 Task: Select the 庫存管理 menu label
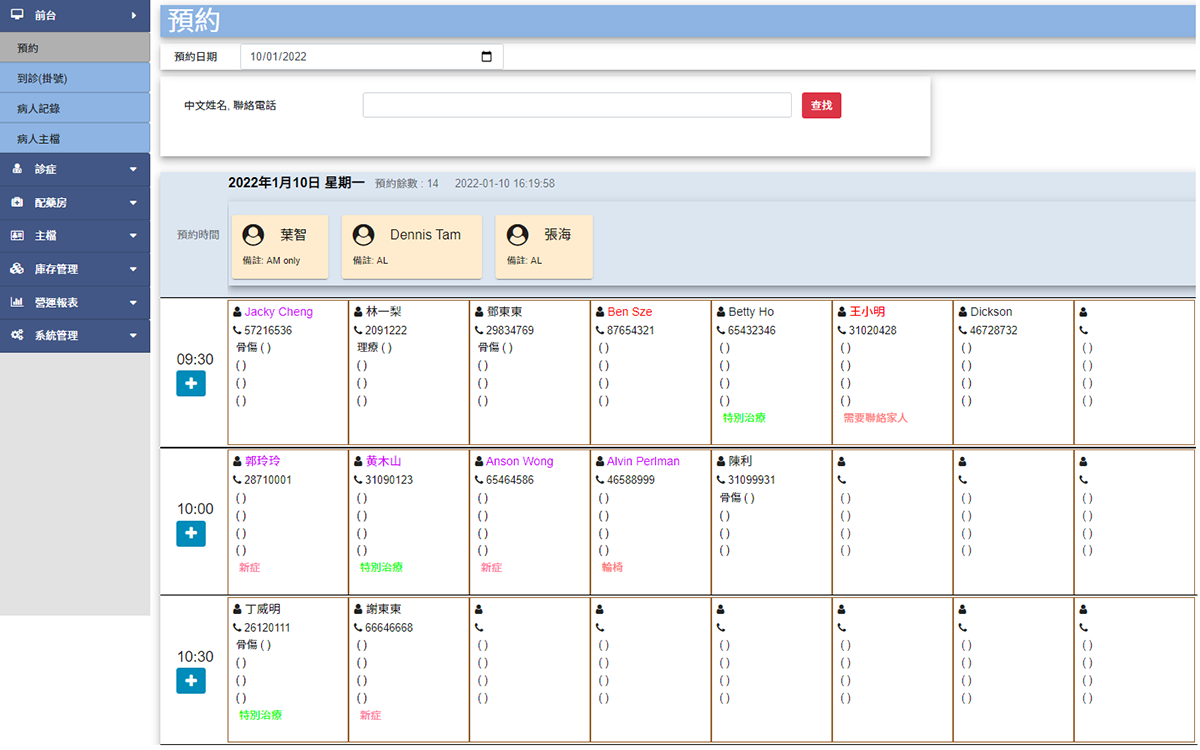point(56,269)
